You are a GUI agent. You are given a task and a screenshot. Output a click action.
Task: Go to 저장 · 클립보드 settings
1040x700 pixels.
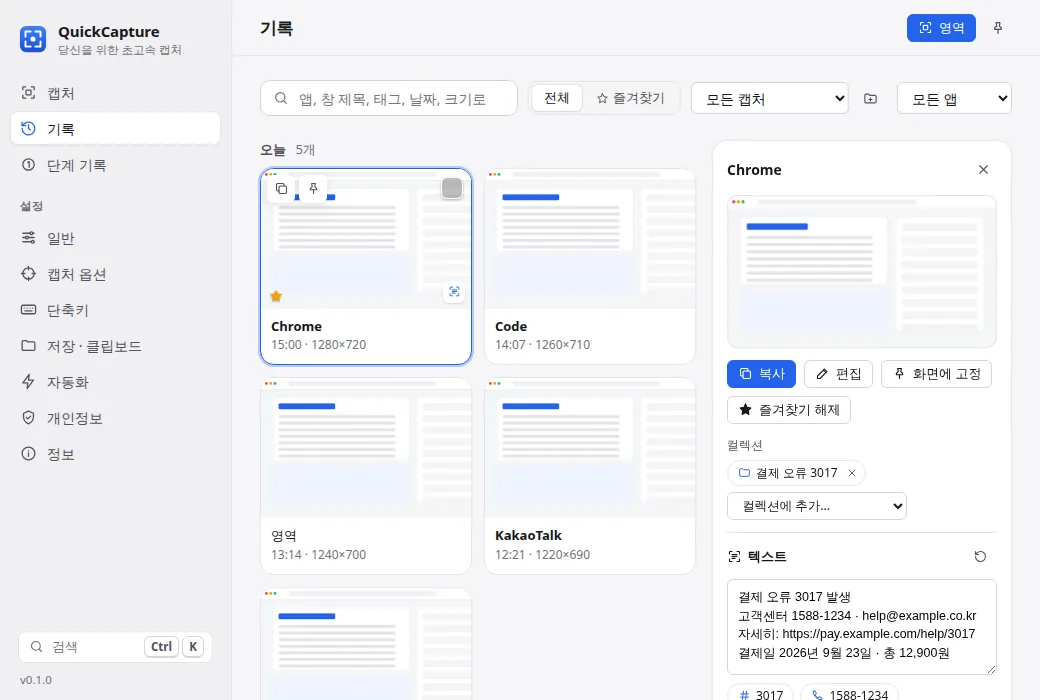(x=115, y=346)
